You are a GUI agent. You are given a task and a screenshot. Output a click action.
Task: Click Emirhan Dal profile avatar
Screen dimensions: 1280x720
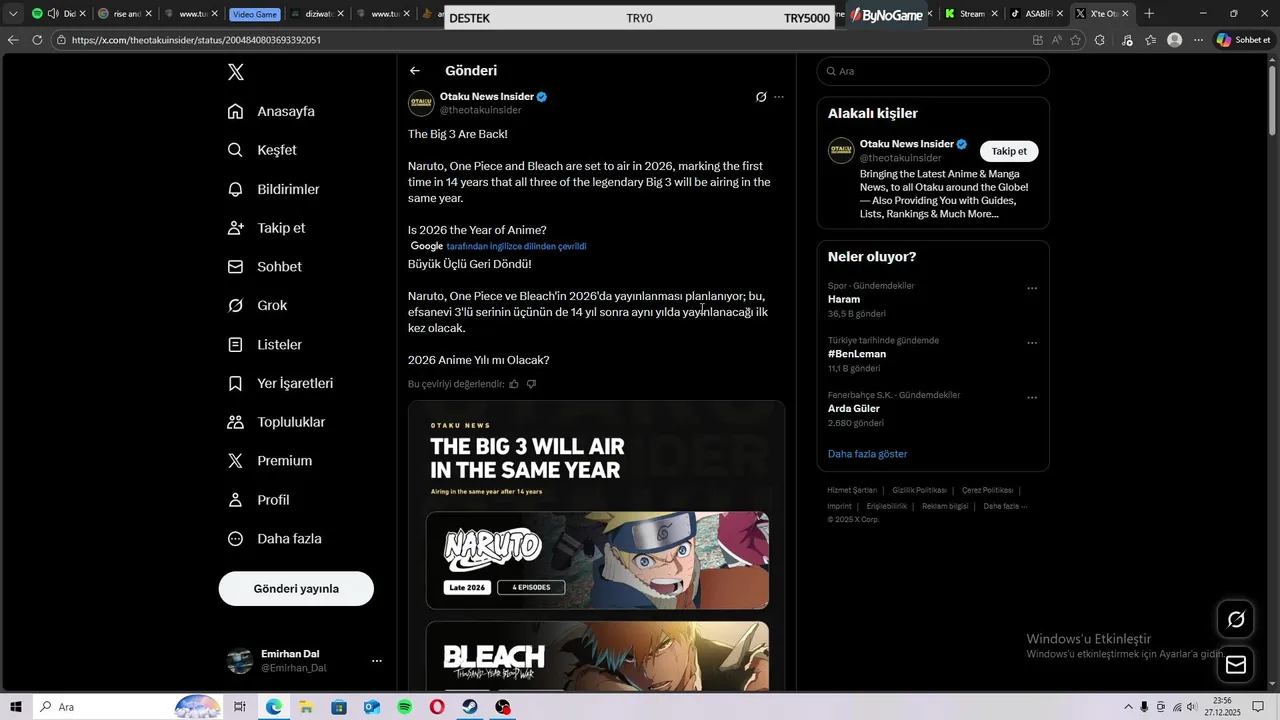point(240,661)
